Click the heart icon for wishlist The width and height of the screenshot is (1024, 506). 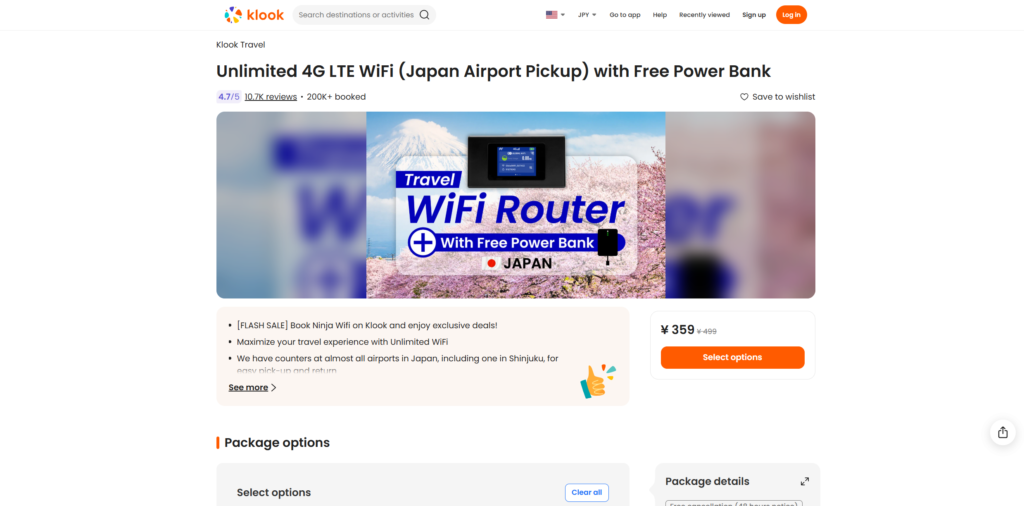(x=744, y=97)
